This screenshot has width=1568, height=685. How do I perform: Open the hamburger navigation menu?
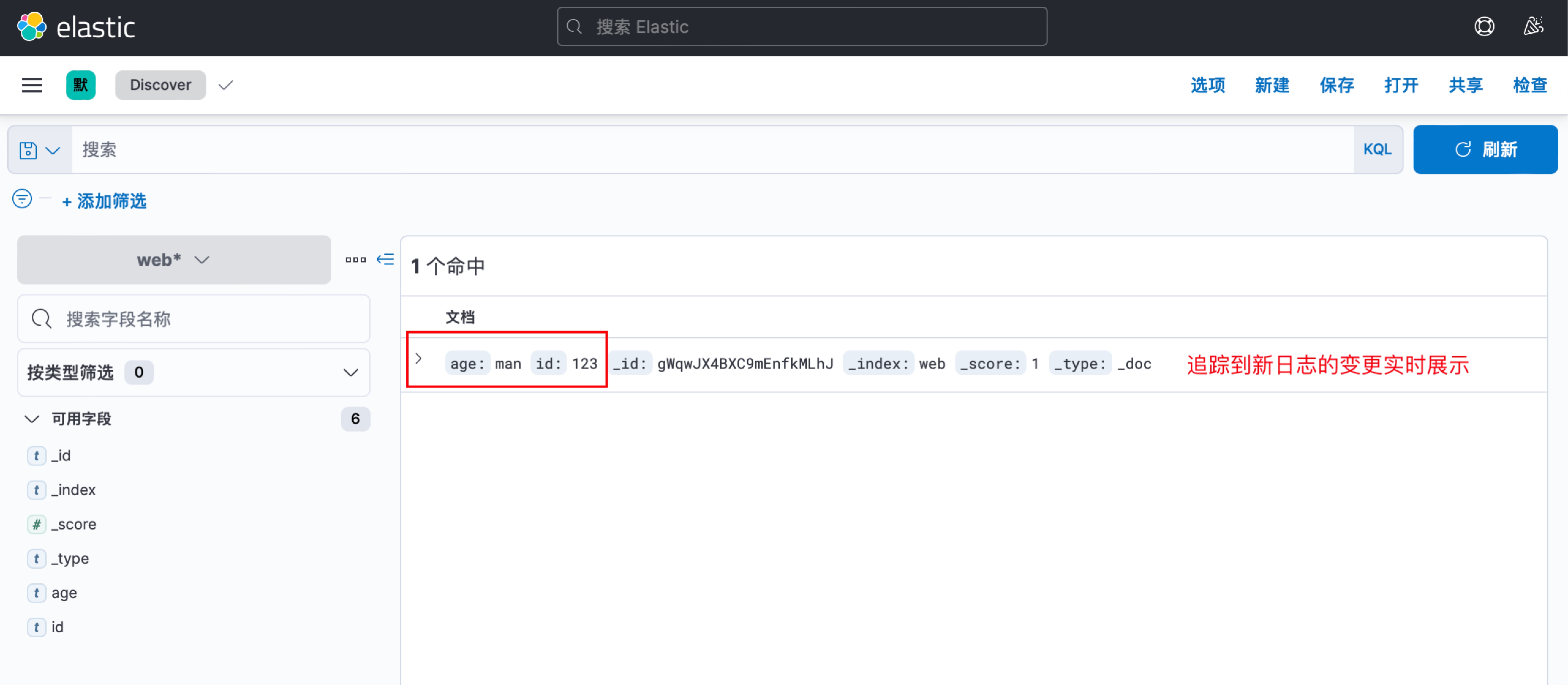click(x=32, y=85)
